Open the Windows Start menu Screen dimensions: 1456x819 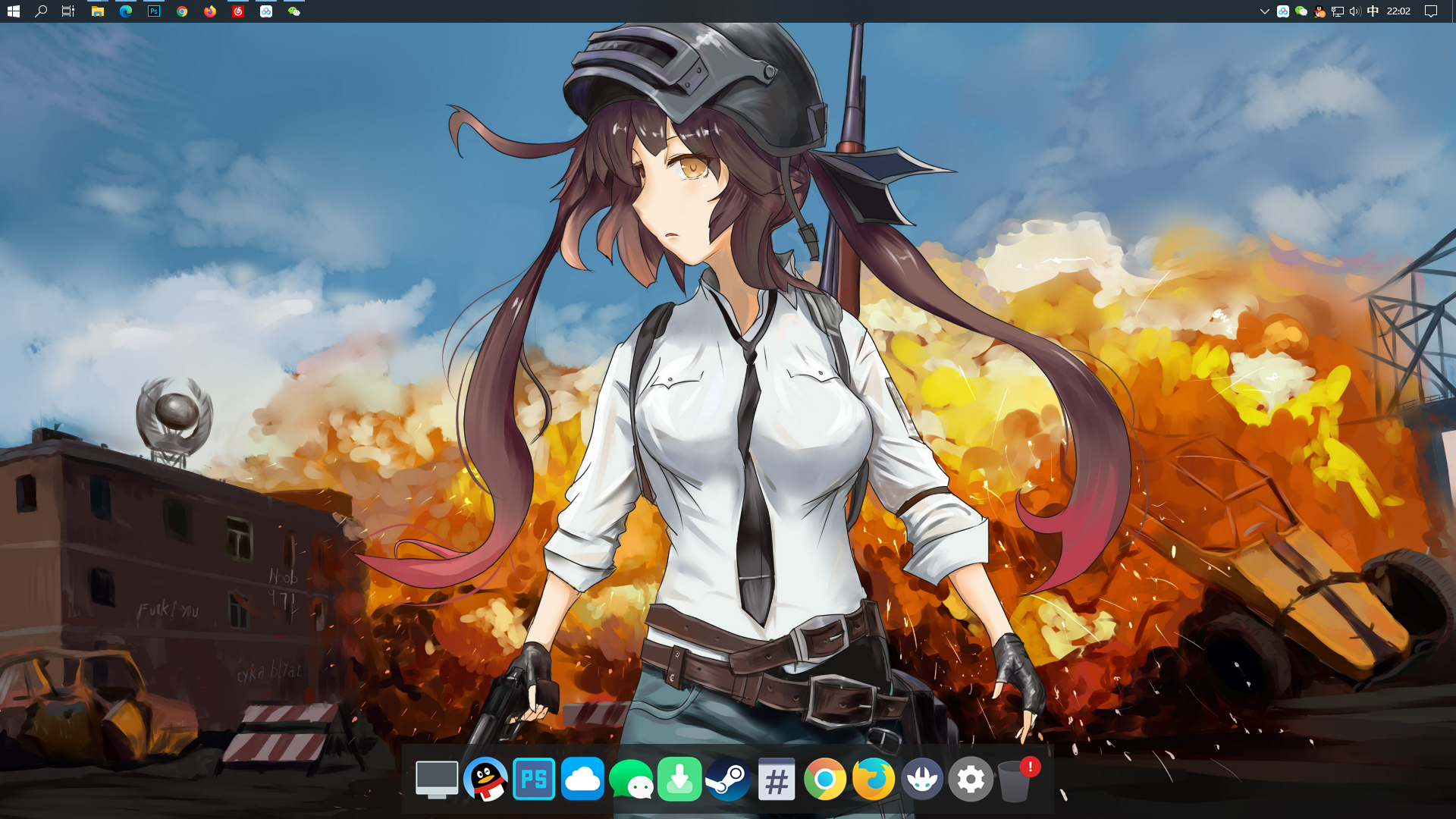pyautogui.click(x=13, y=11)
